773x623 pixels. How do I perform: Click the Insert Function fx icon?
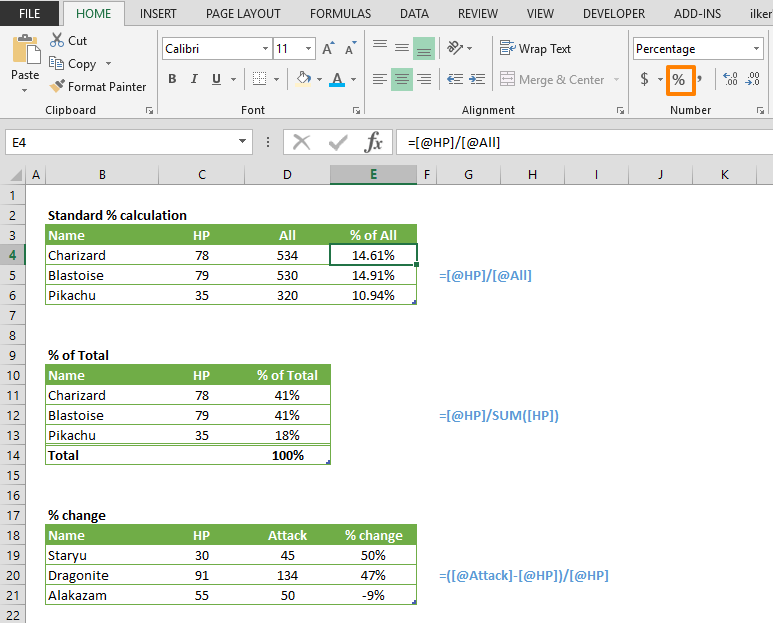pos(373,142)
